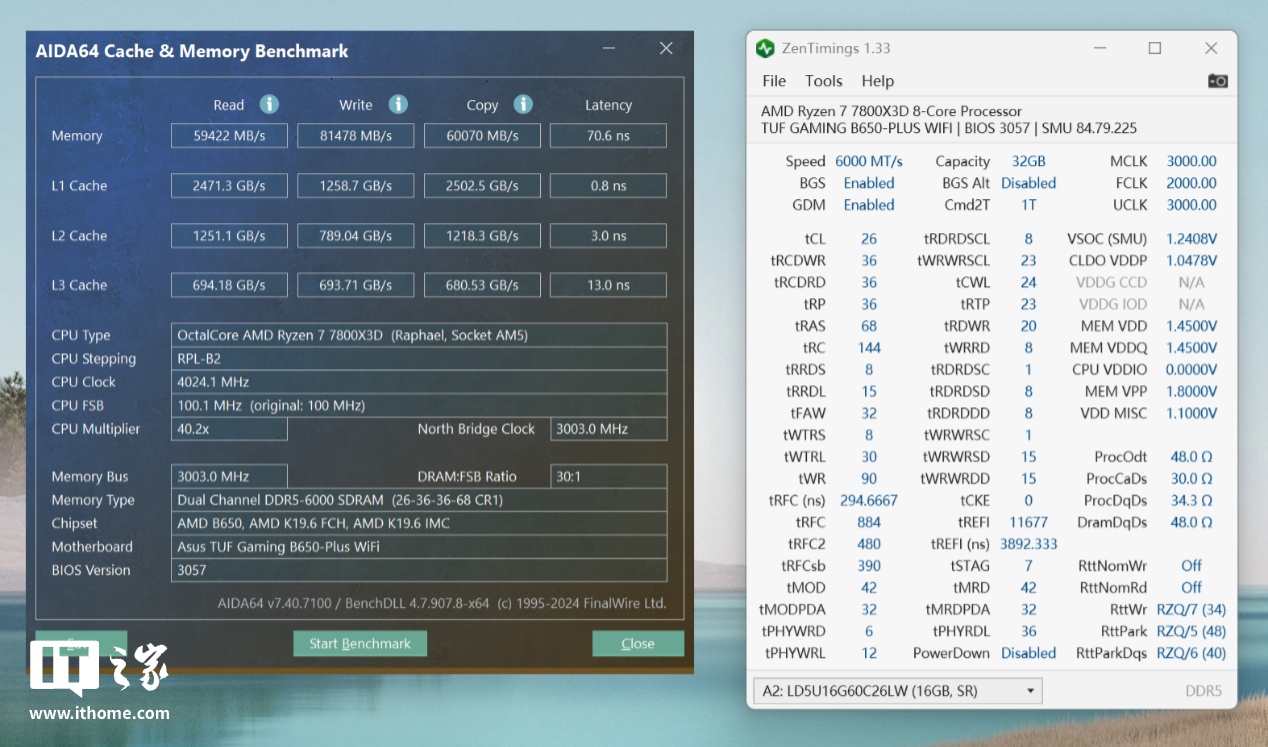Click the Memory Type field

click(x=418, y=500)
